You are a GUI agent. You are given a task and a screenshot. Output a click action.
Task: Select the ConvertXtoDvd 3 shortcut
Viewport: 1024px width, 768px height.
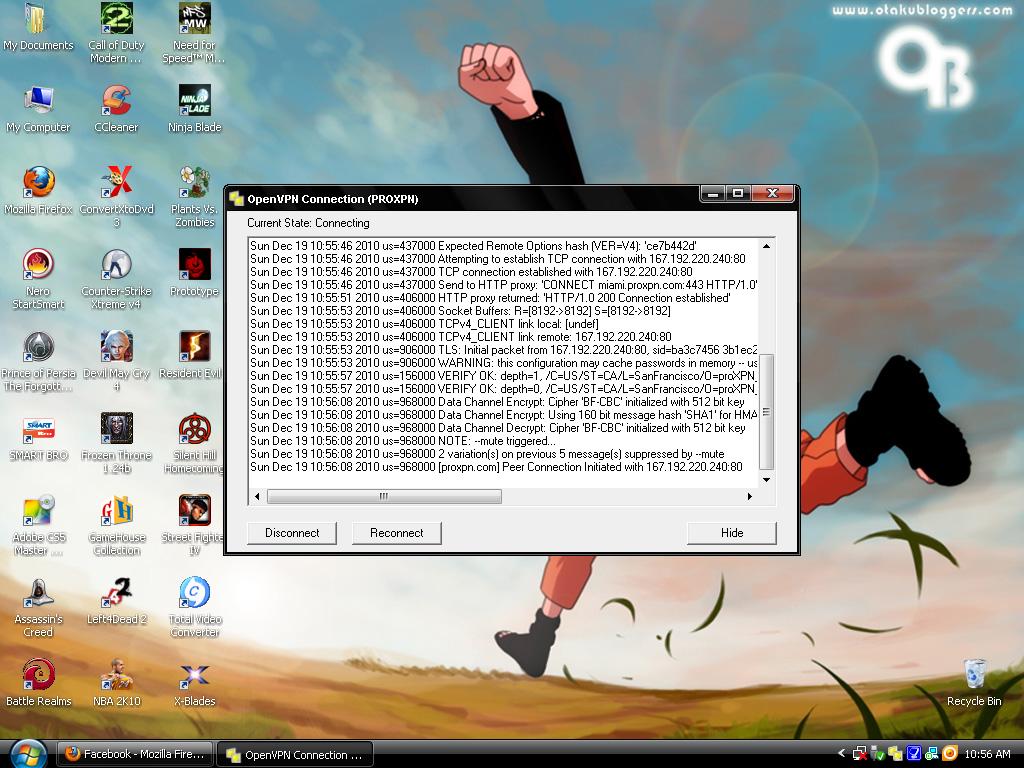(x=116, y=196)
